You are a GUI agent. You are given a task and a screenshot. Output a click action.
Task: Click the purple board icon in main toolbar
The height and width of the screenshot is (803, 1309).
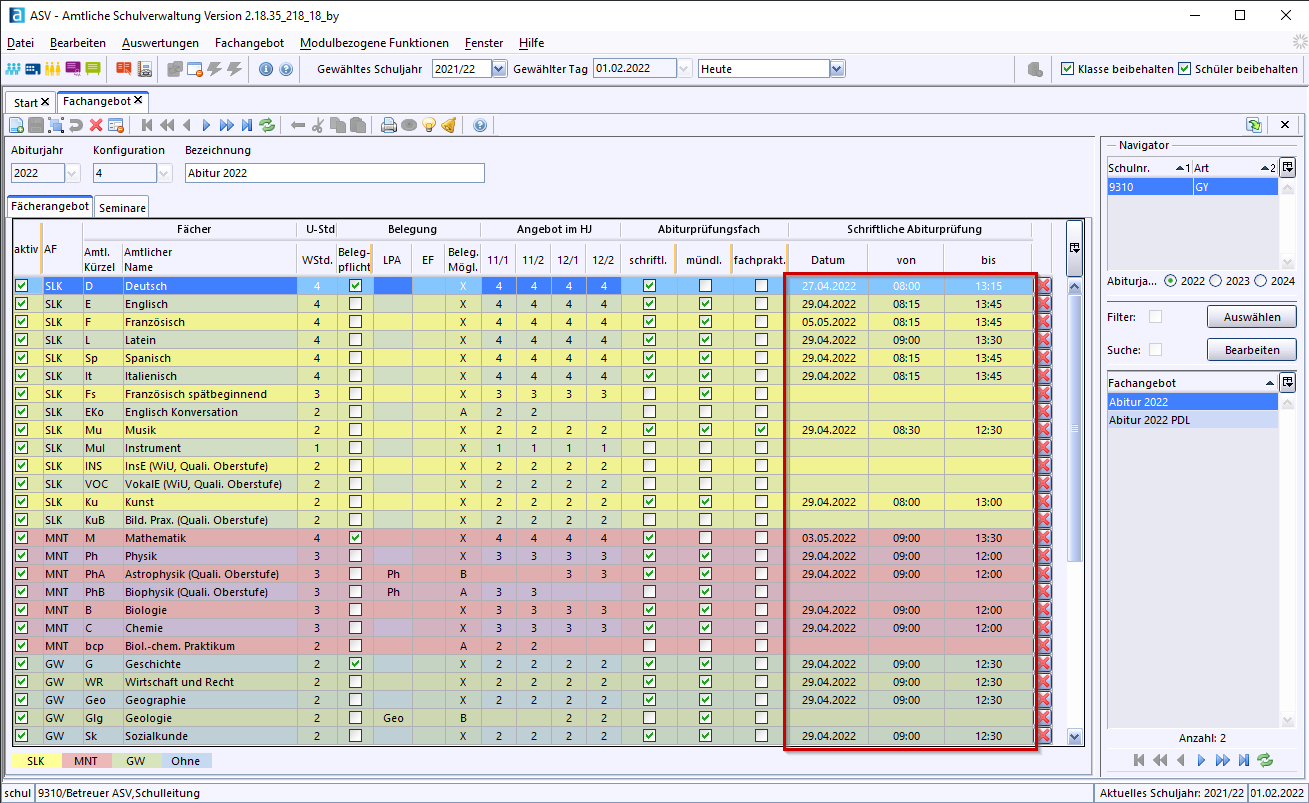[x=73, y=69]
